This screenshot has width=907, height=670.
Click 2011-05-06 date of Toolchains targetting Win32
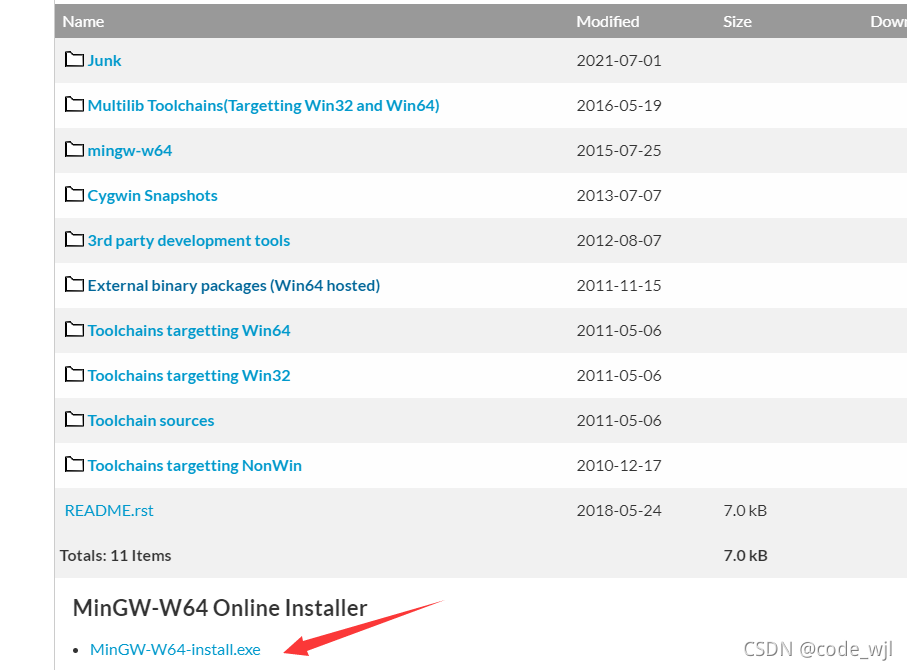click(x=618, y=376)
